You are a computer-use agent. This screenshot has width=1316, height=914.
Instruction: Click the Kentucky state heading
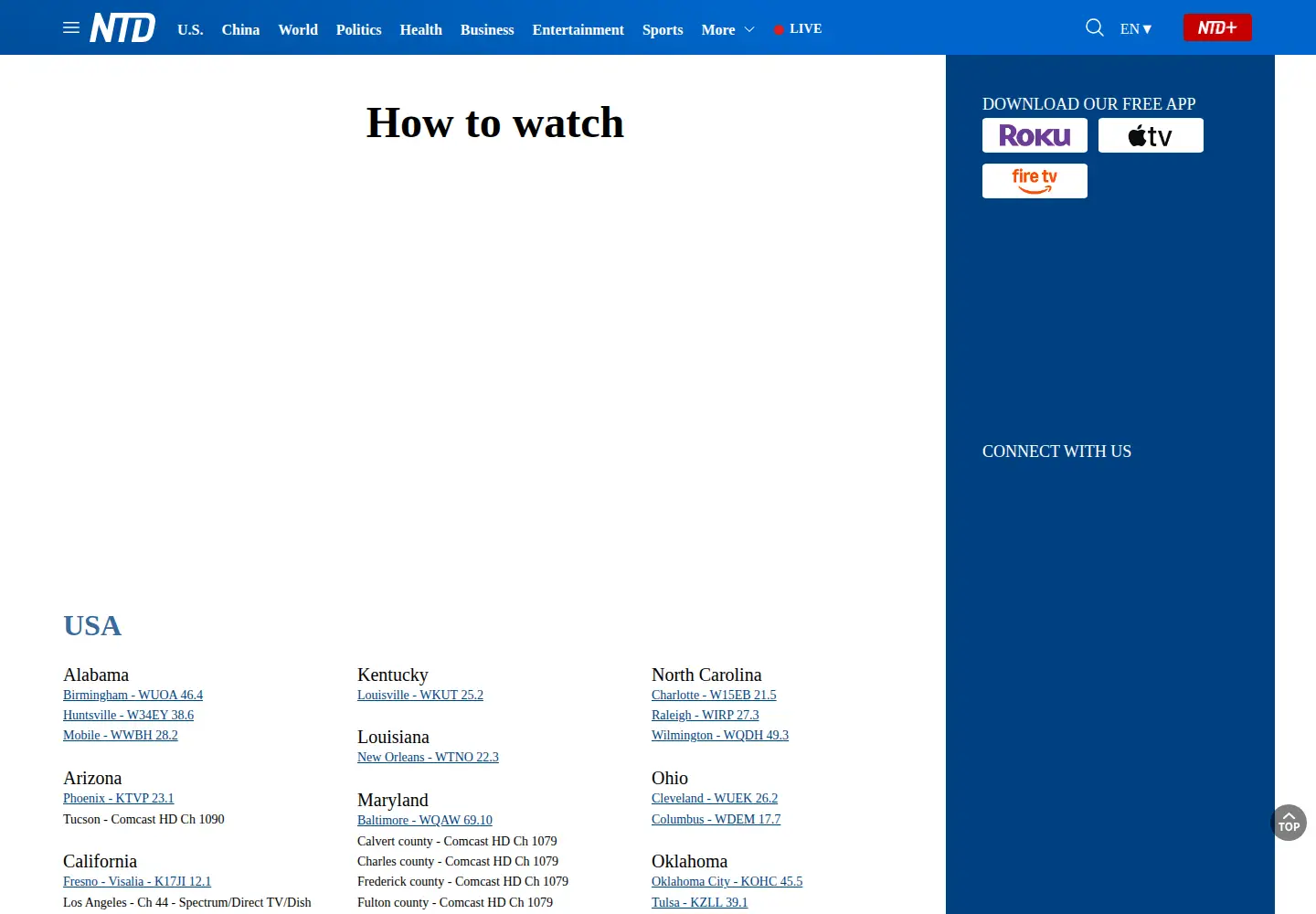(393, 675)
